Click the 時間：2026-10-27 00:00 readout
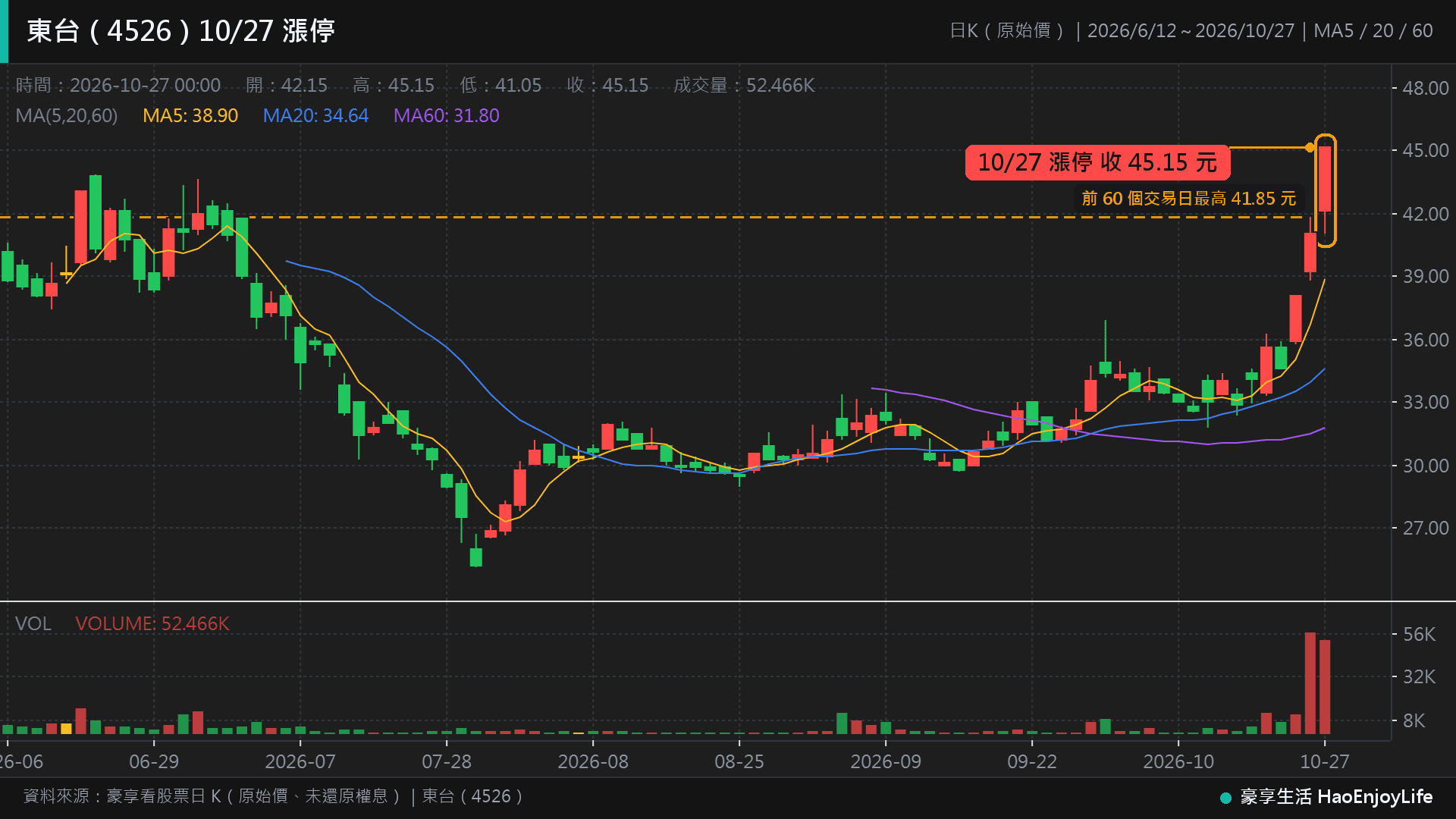Screen dimensions: 1456x819 point(118,85)
